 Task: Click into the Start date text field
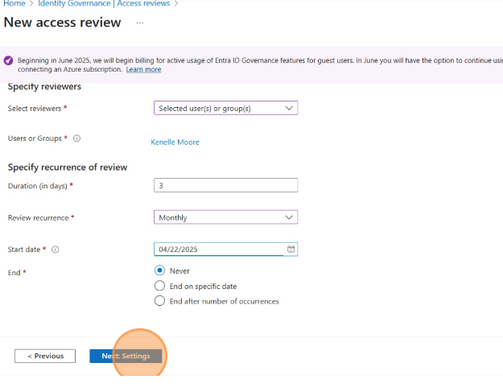pyautogui.click(x=218, y=249)
